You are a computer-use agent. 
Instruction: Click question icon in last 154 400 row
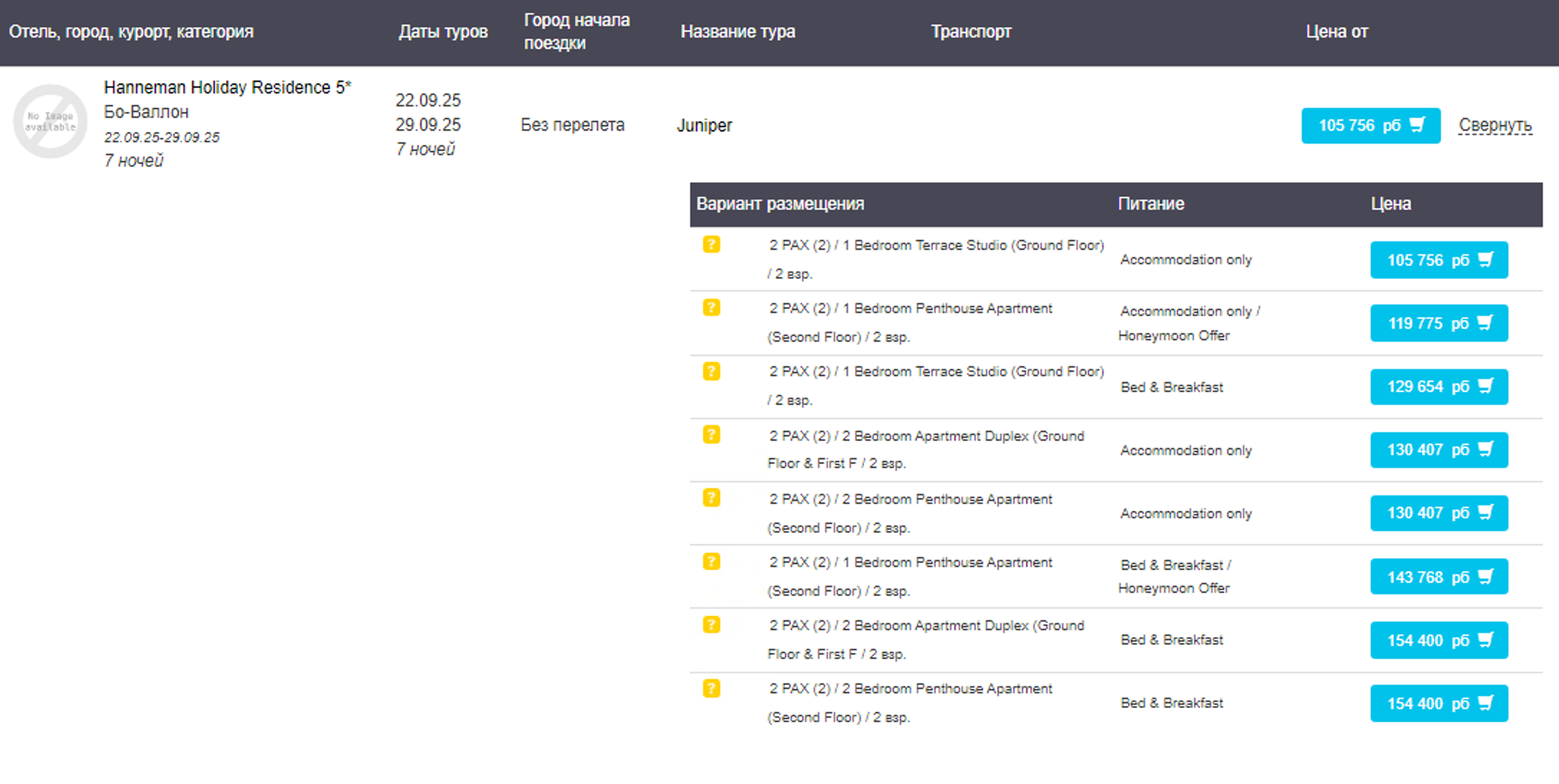tap(711, 689)
